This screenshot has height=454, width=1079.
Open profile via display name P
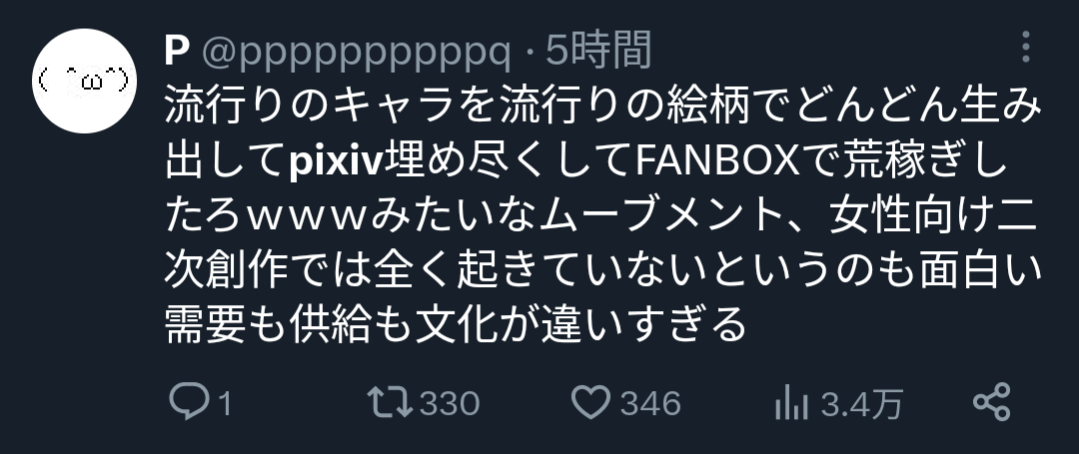(x=177, y=52)
